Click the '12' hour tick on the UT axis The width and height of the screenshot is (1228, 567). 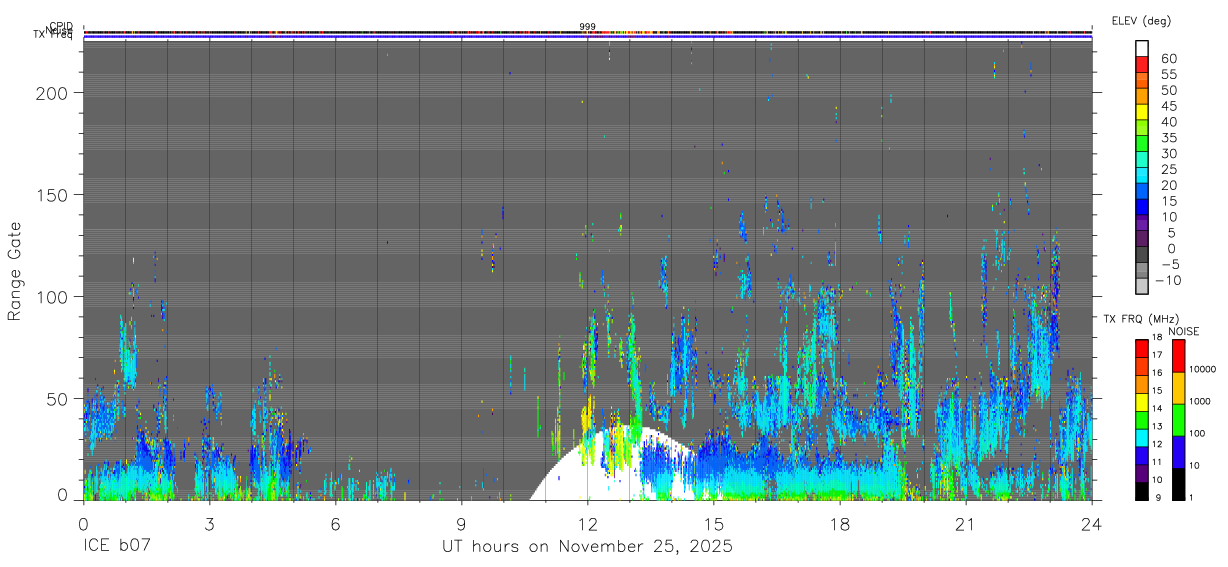tap(588, 524)
